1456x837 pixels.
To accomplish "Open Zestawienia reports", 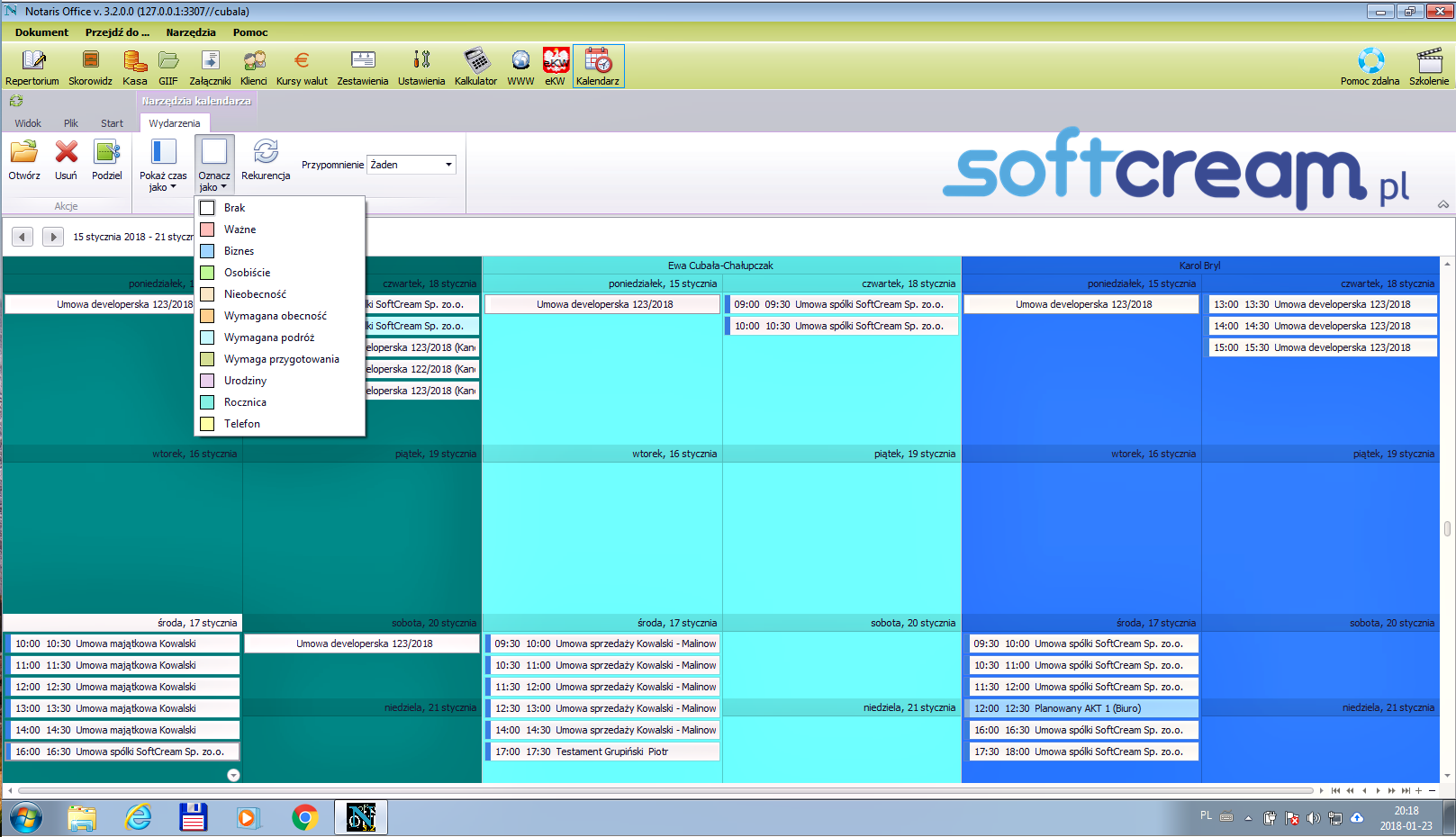I will (363, 67).
